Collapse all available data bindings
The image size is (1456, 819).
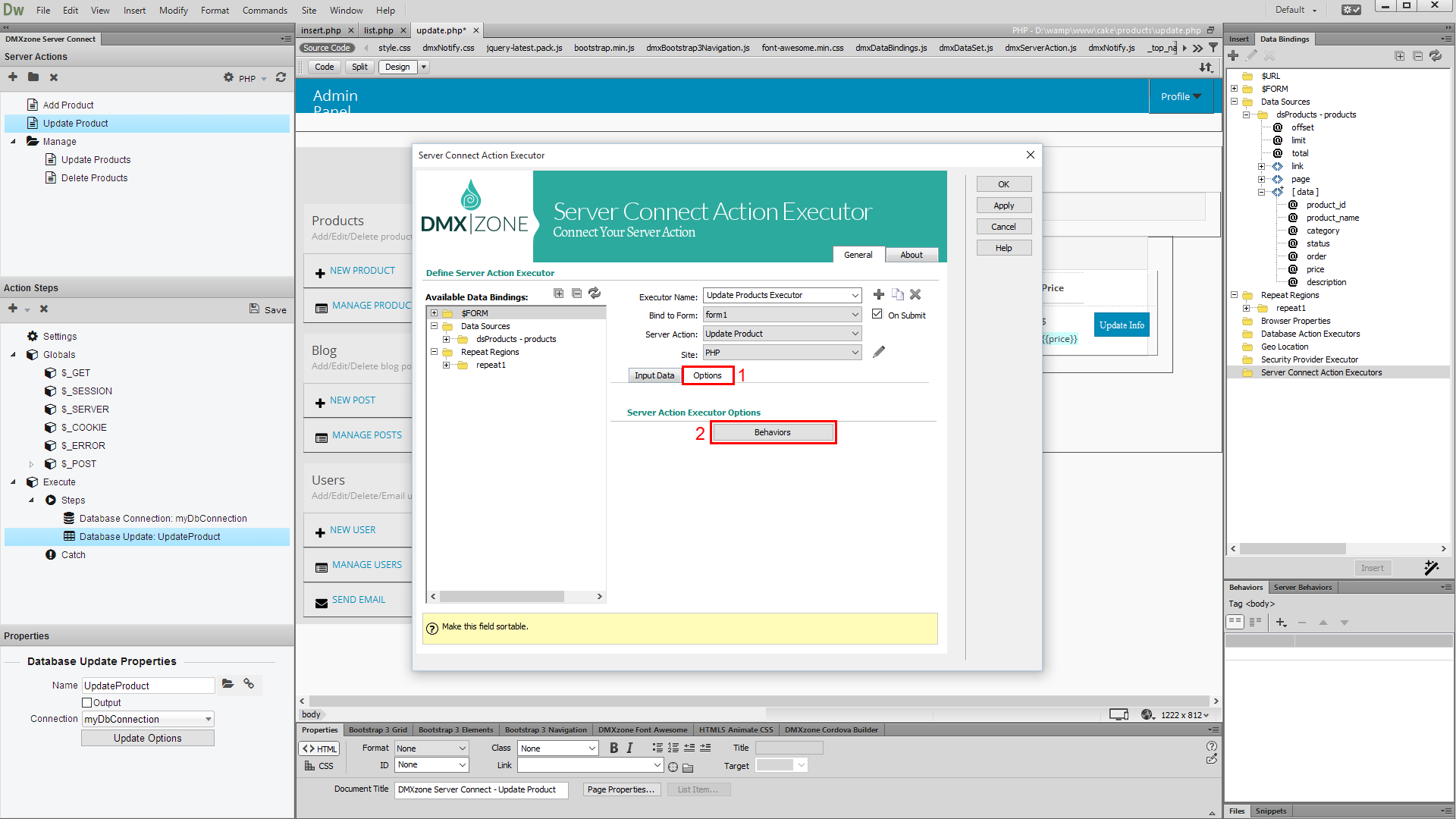[577, 293]
